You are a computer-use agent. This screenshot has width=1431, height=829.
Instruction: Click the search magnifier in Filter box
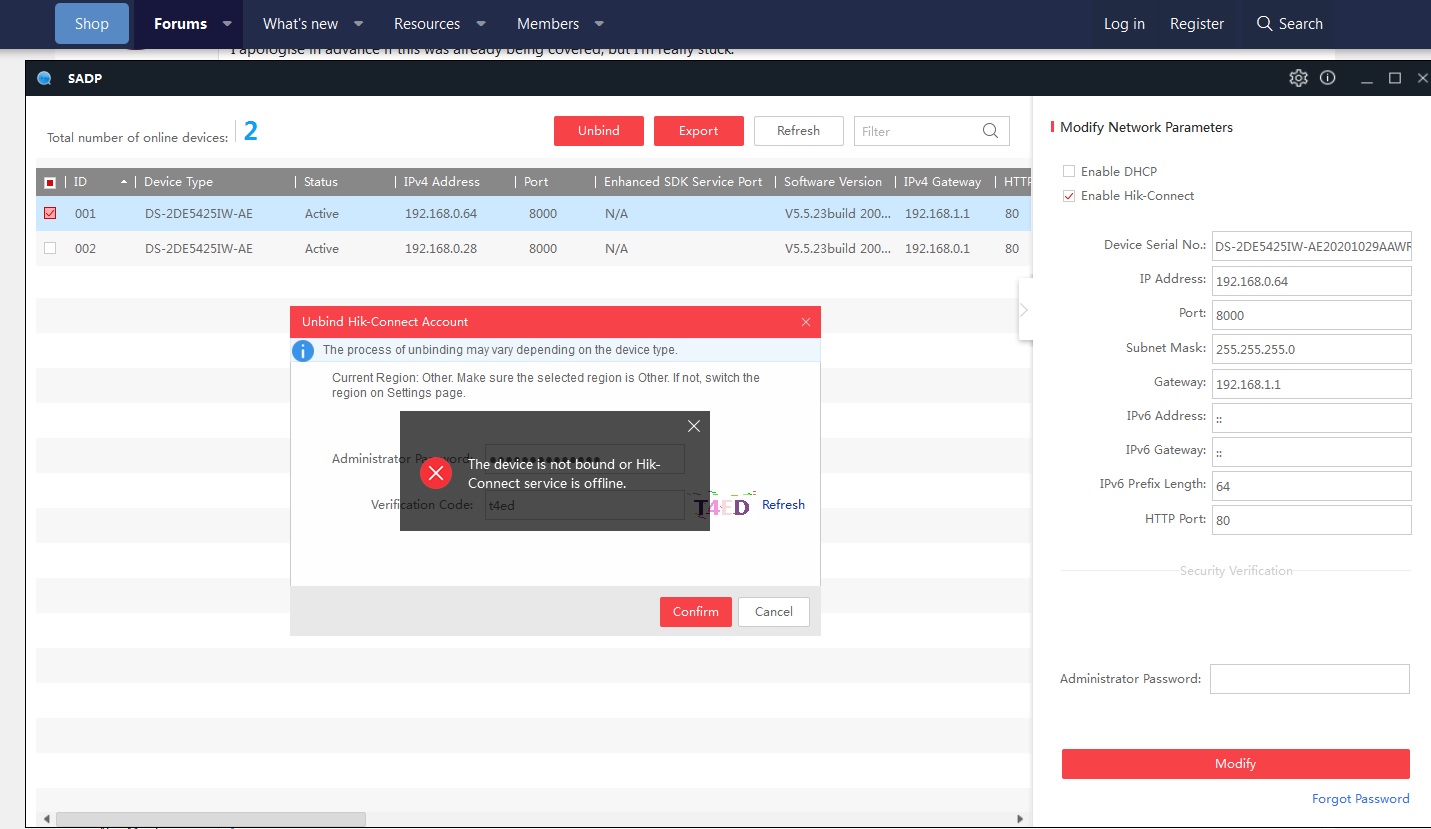[990, 131]
